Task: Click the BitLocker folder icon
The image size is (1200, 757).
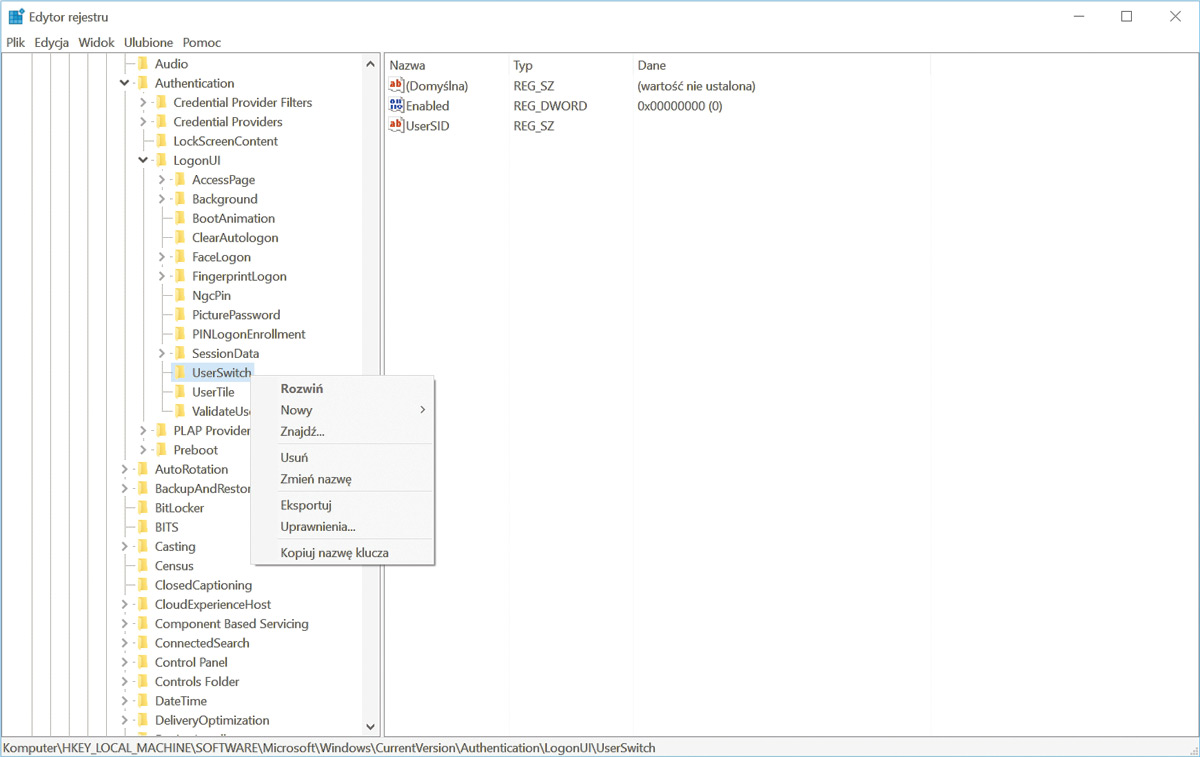Action: click(x=142, y=508)
